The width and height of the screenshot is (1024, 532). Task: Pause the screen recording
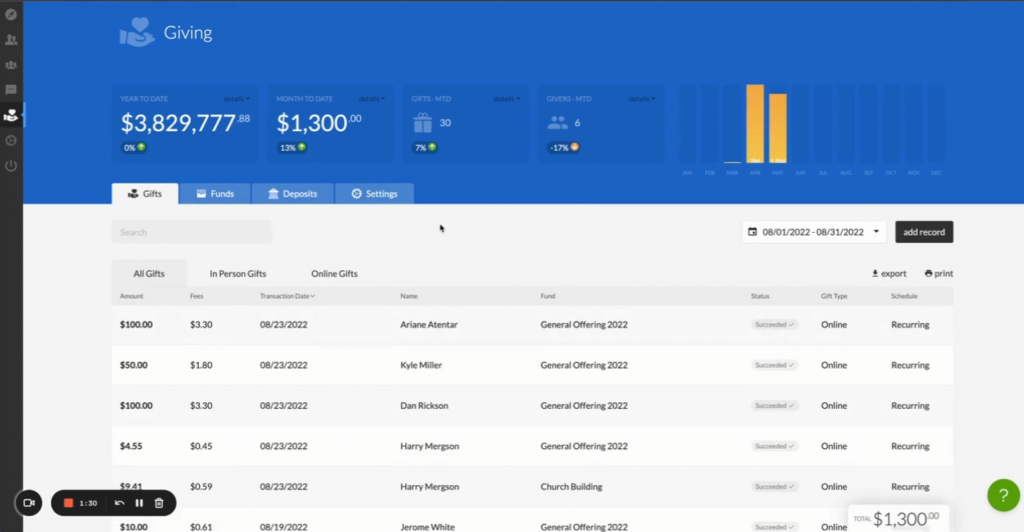pos(139,503)
